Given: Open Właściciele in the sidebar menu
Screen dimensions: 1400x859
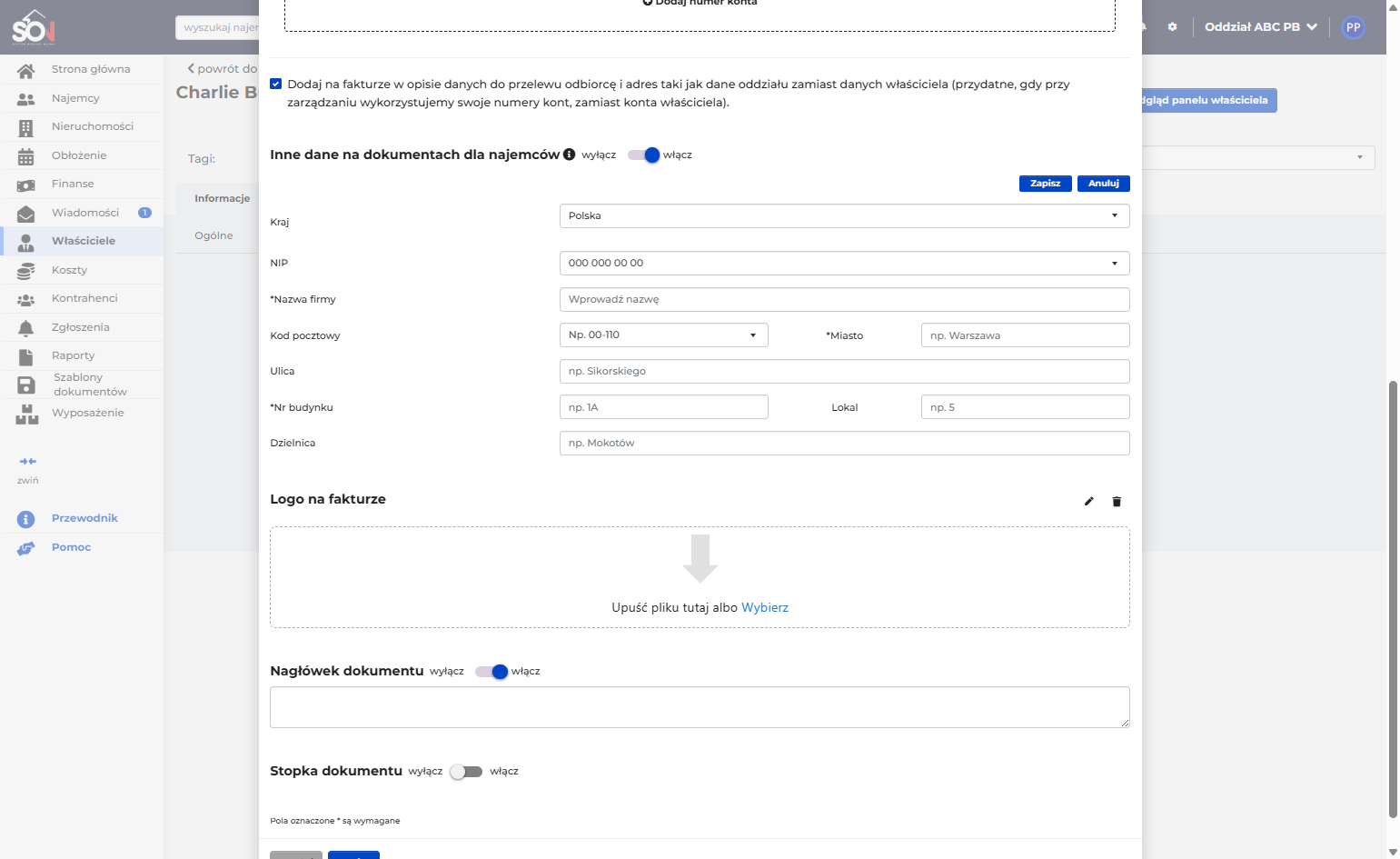Looking at the screenshot, I should (x=82, y=241).
